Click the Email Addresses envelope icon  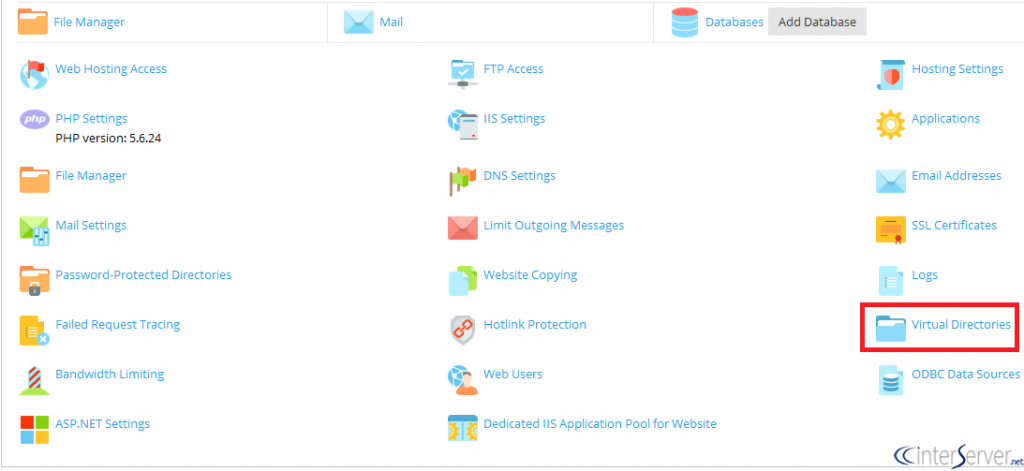coord(891,181)
